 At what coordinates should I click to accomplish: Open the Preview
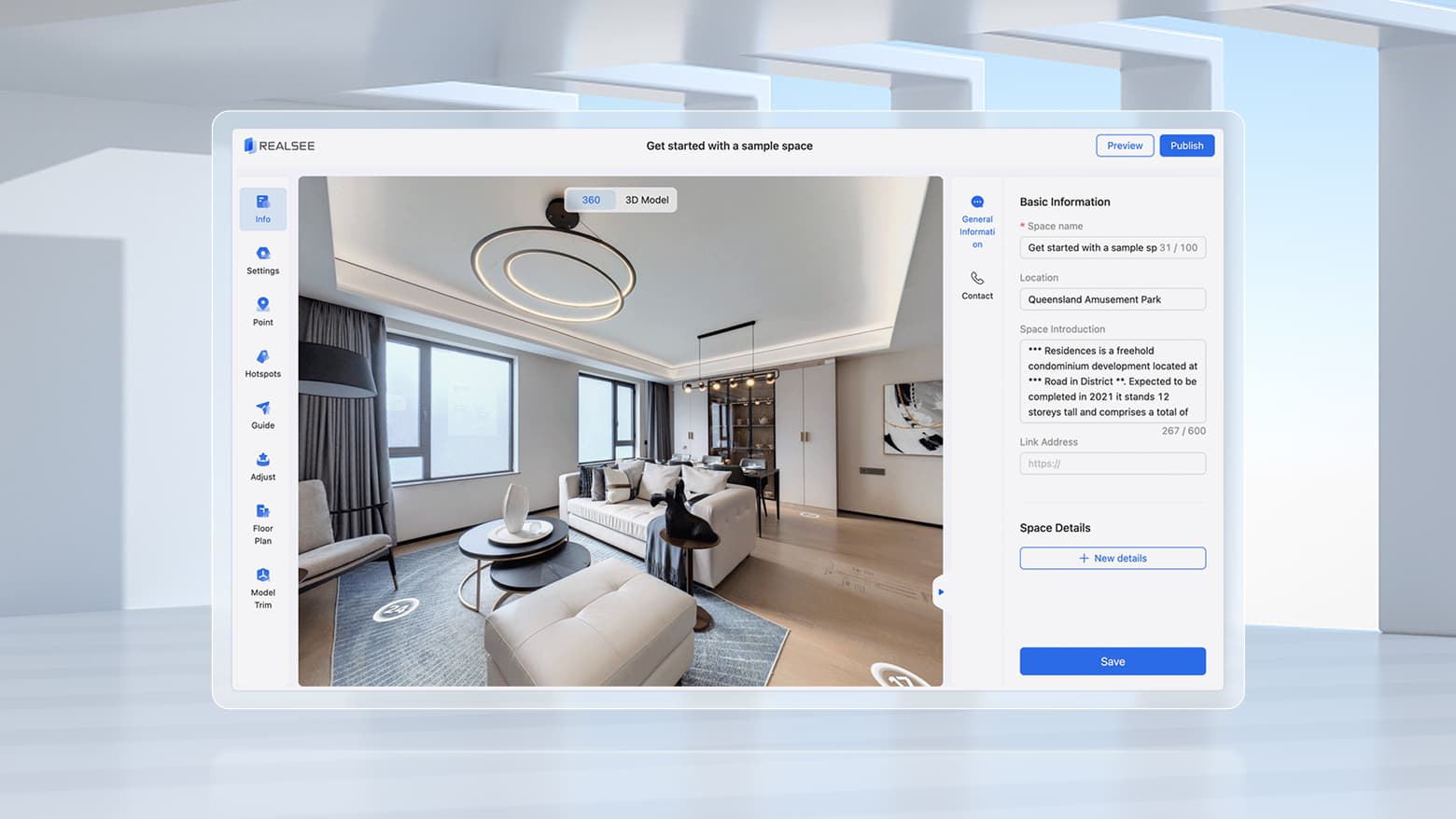click(1124, 146)
